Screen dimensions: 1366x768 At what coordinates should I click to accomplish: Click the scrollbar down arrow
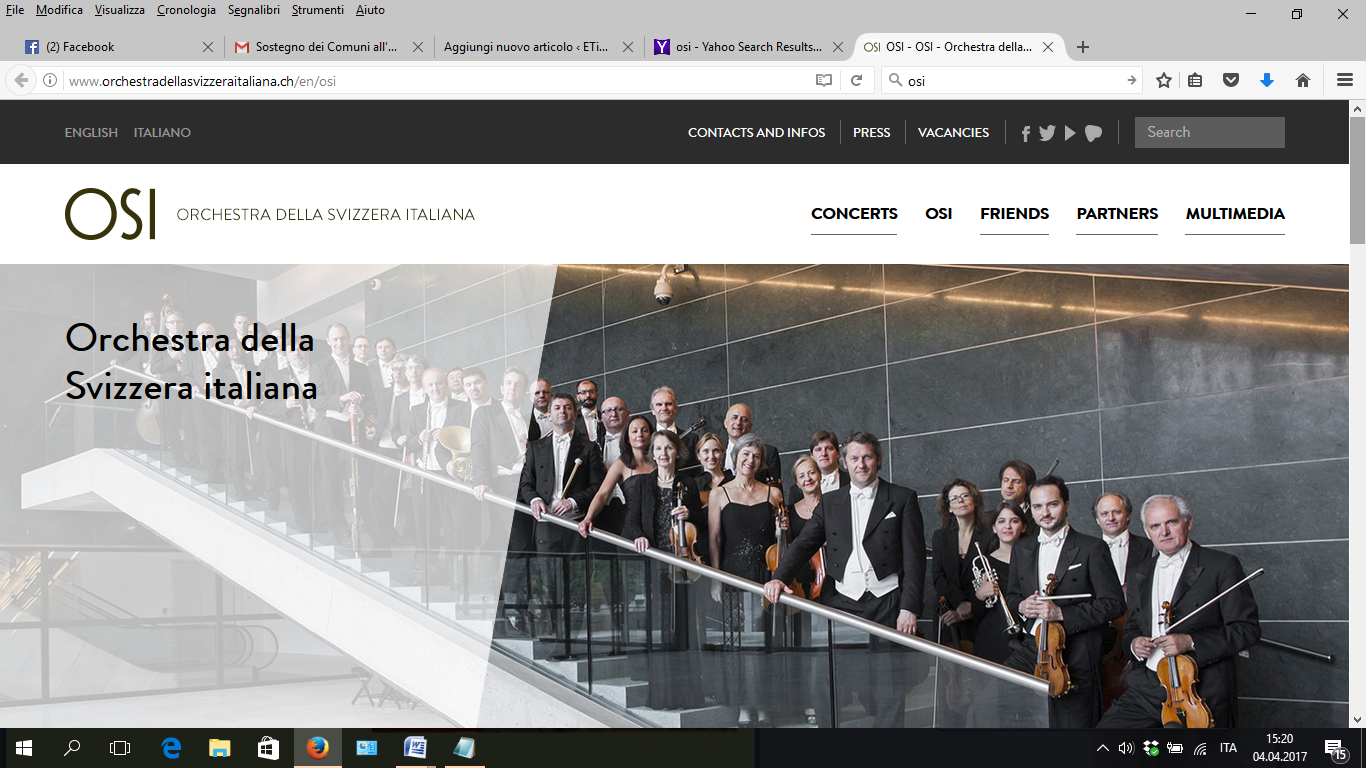tap(1357, 719)
